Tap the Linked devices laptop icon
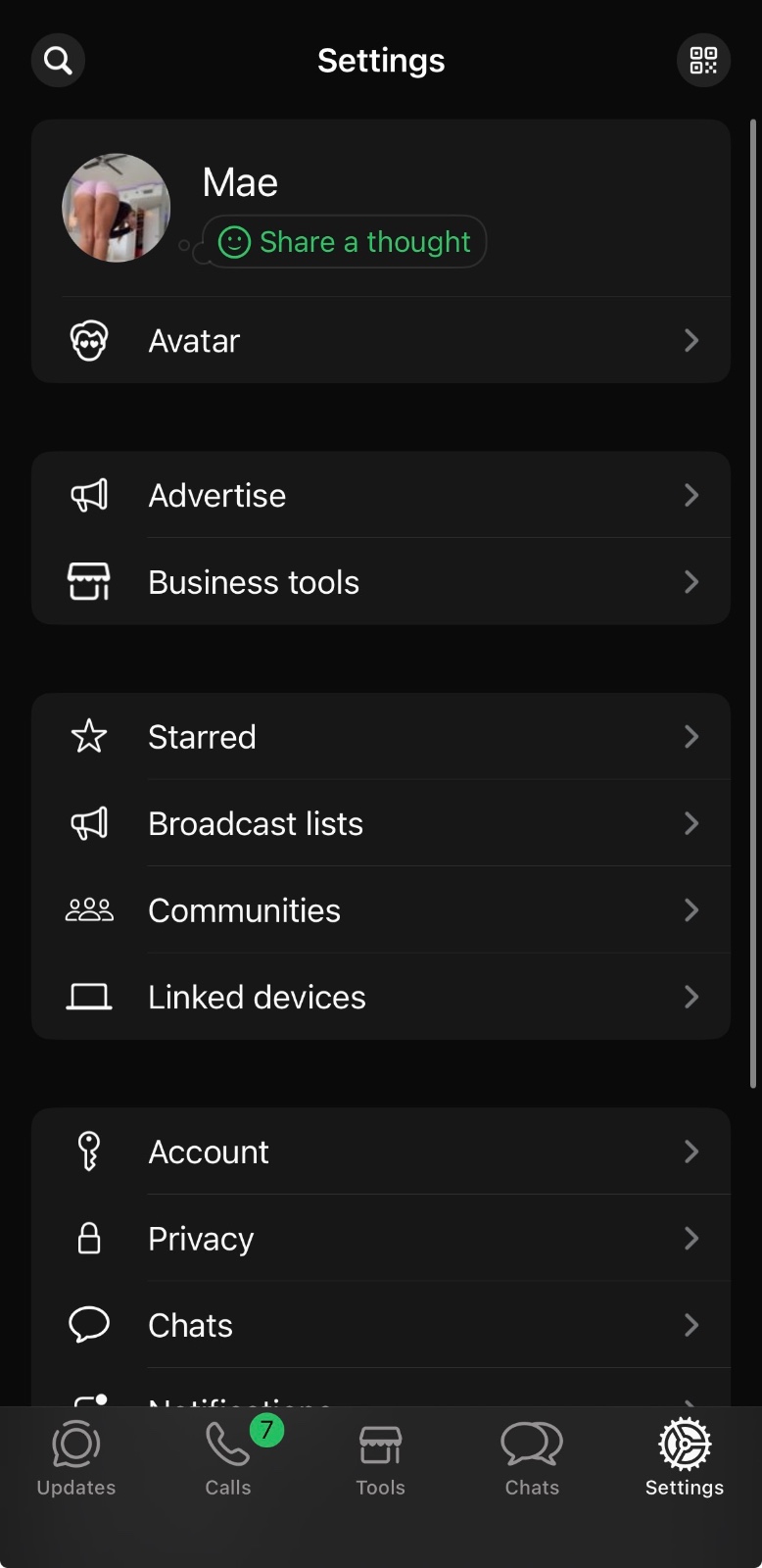Image resolution: width=762 pixels, height=1568 pixels. 89,997
